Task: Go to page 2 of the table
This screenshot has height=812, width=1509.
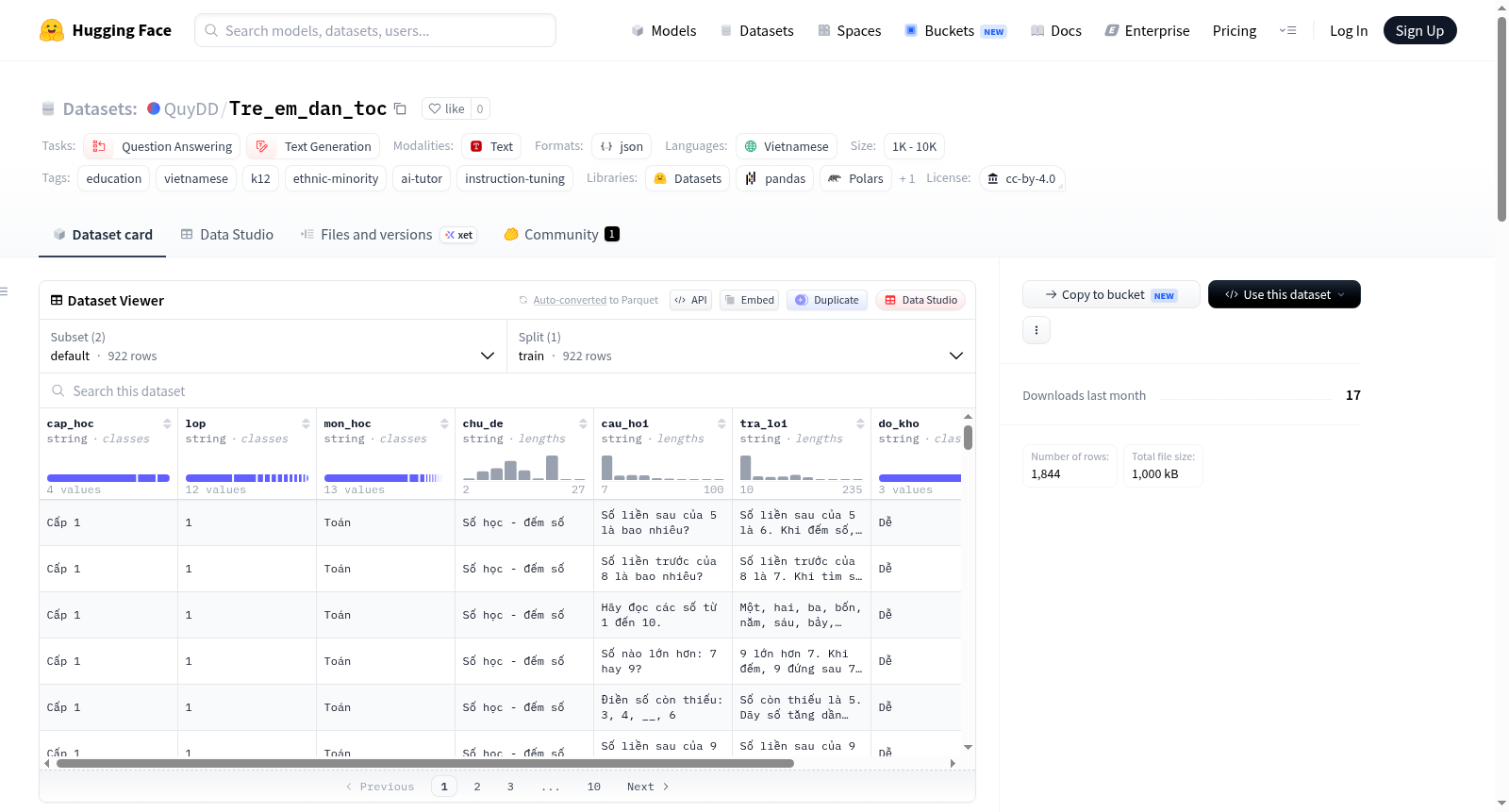Action: pos(477,787)
